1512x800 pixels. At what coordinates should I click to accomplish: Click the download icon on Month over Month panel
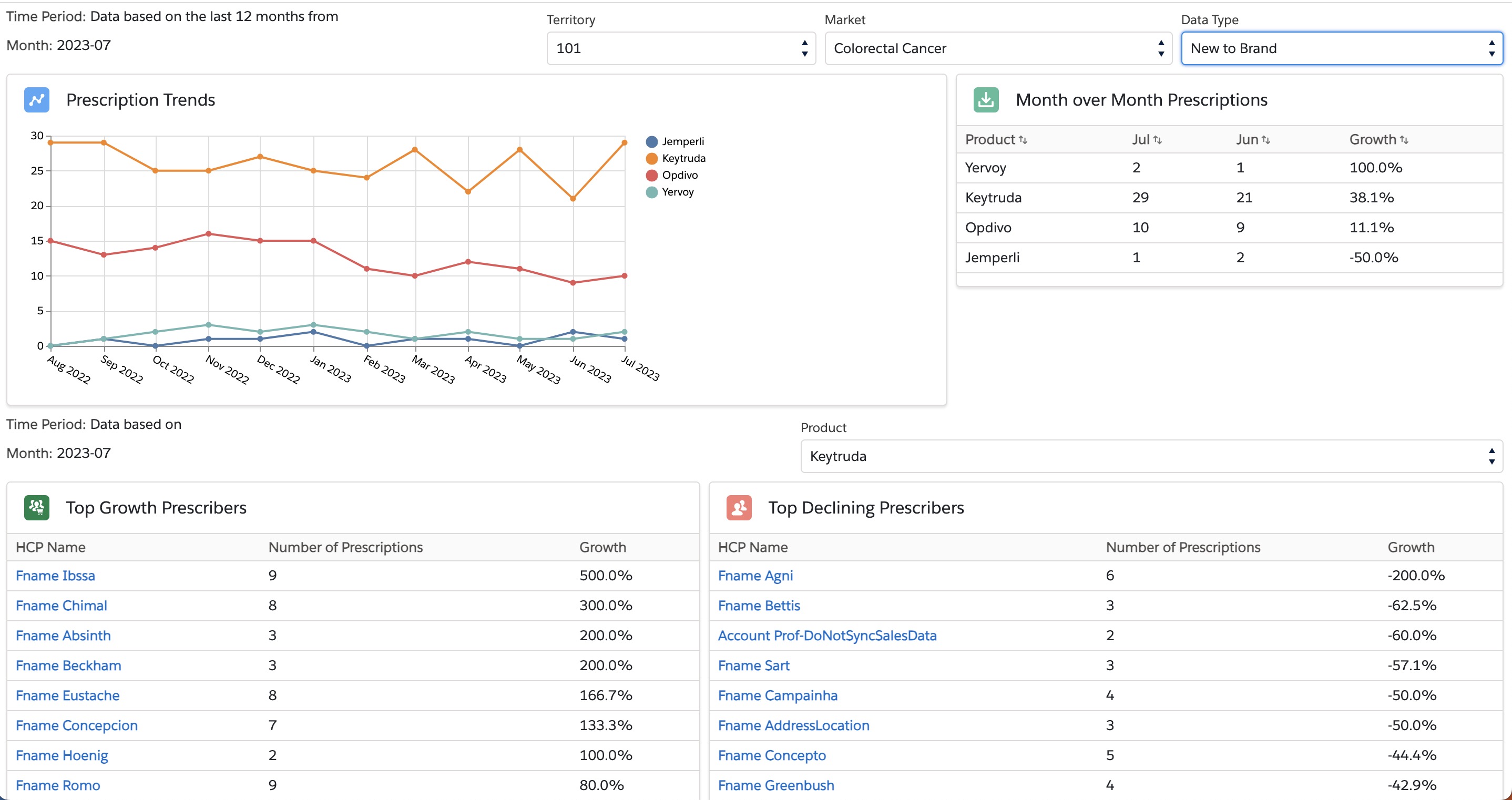[986, 100]
